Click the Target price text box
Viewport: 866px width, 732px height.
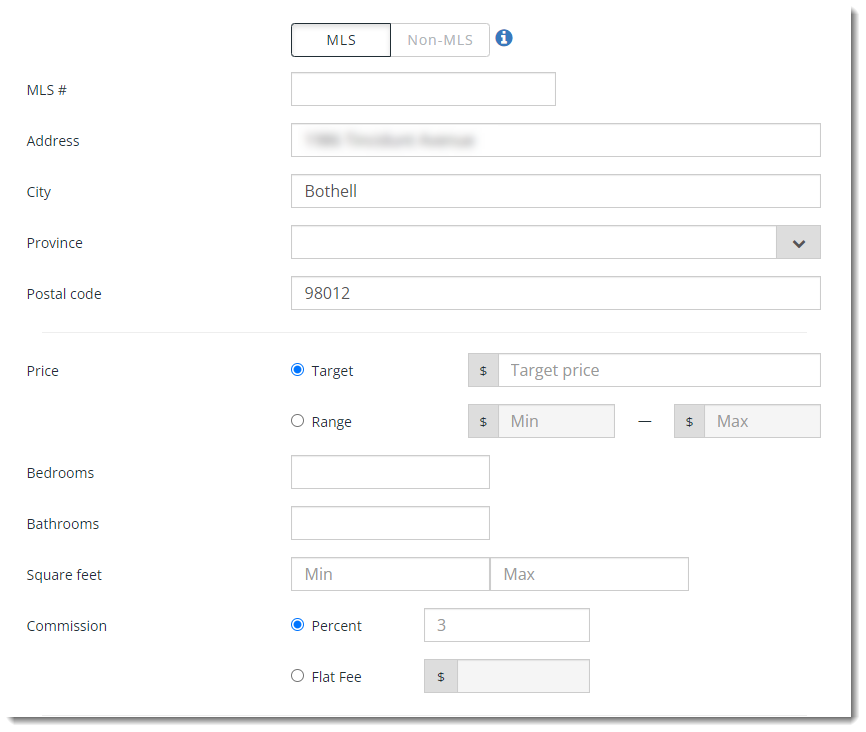[x=660, y=370]
